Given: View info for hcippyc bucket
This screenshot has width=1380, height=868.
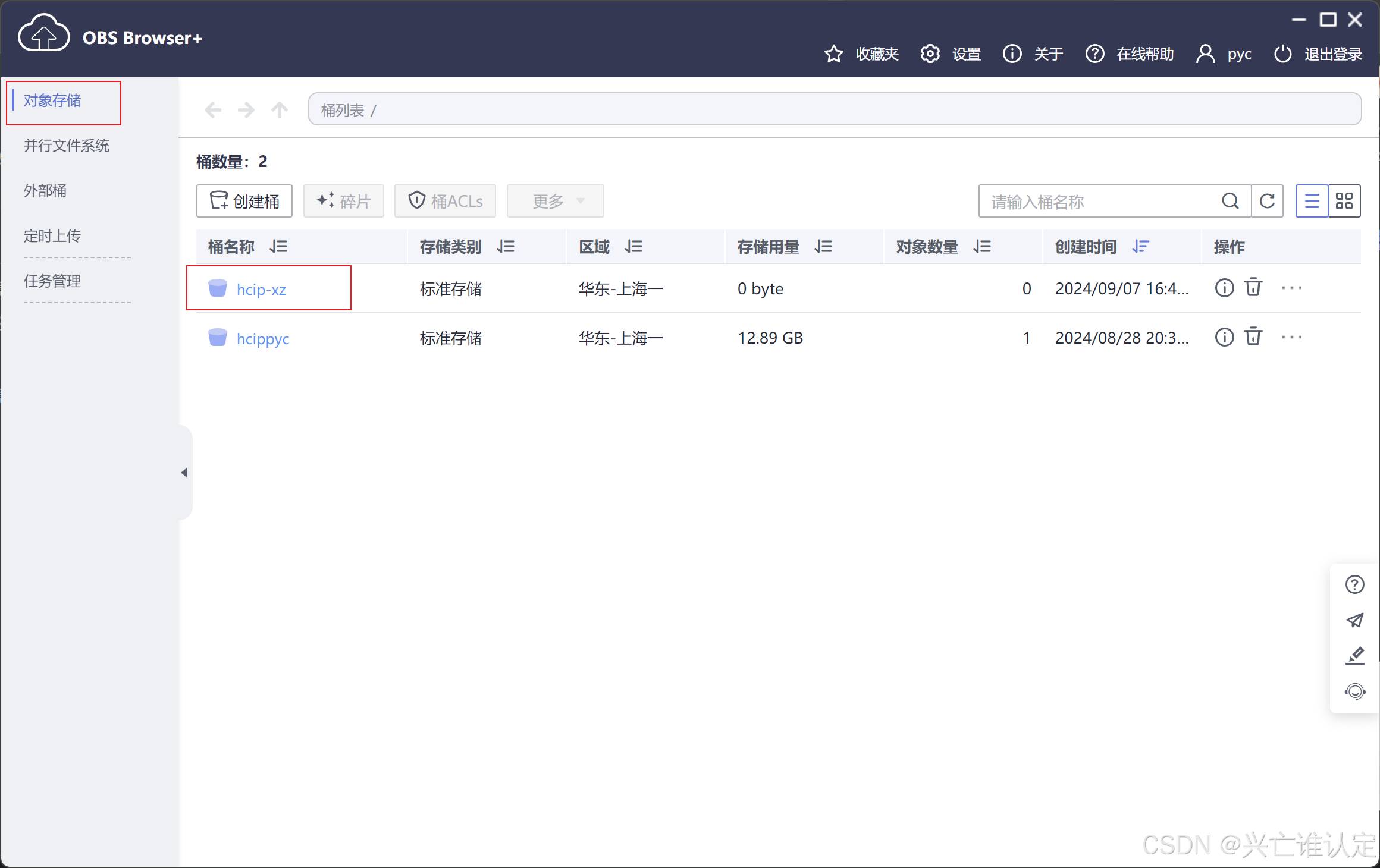Looking at the screenshot, I should (1224, 338).
